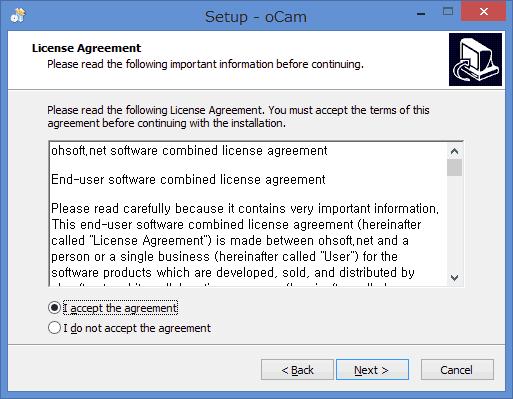Click the oCam setup icon in title bar
This screenshot has height=399, width=513.
coord(18,15)
